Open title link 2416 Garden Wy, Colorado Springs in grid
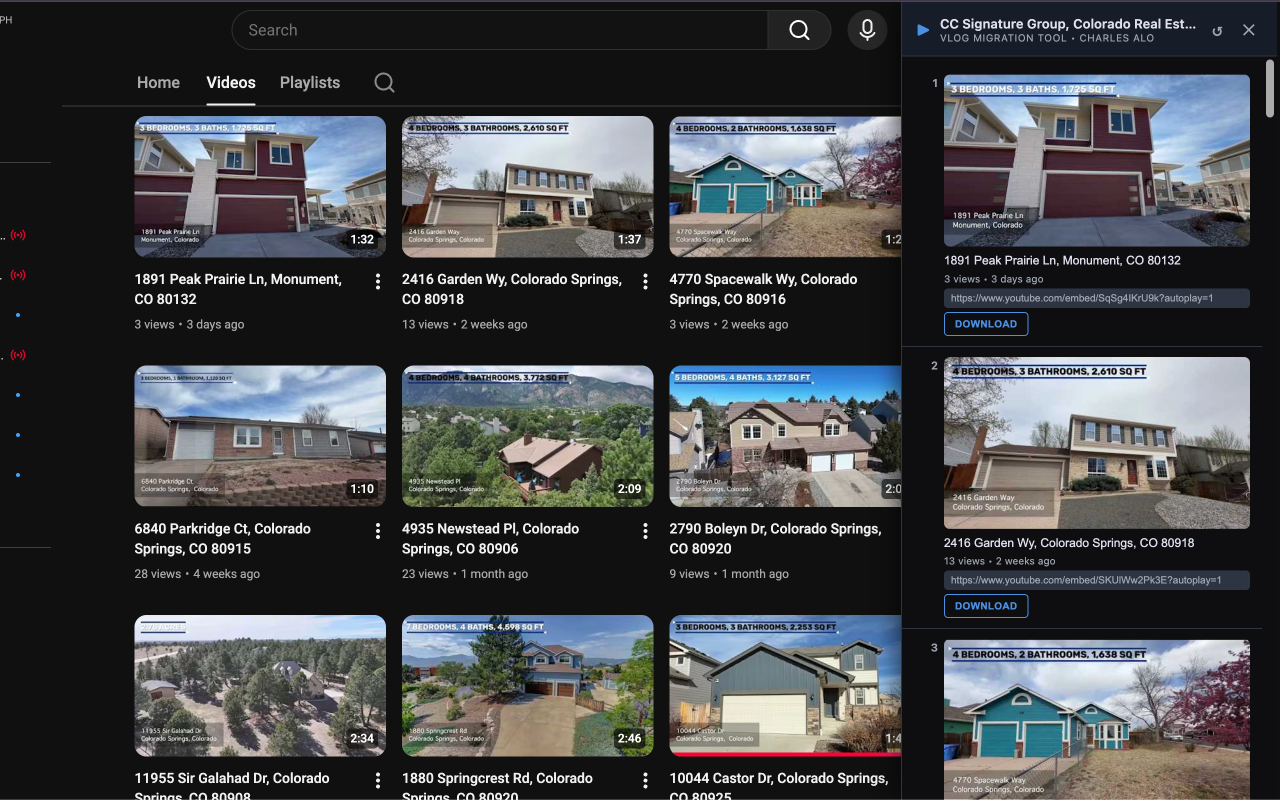This screenshot has height=800, width=1280. pos(512,289)
